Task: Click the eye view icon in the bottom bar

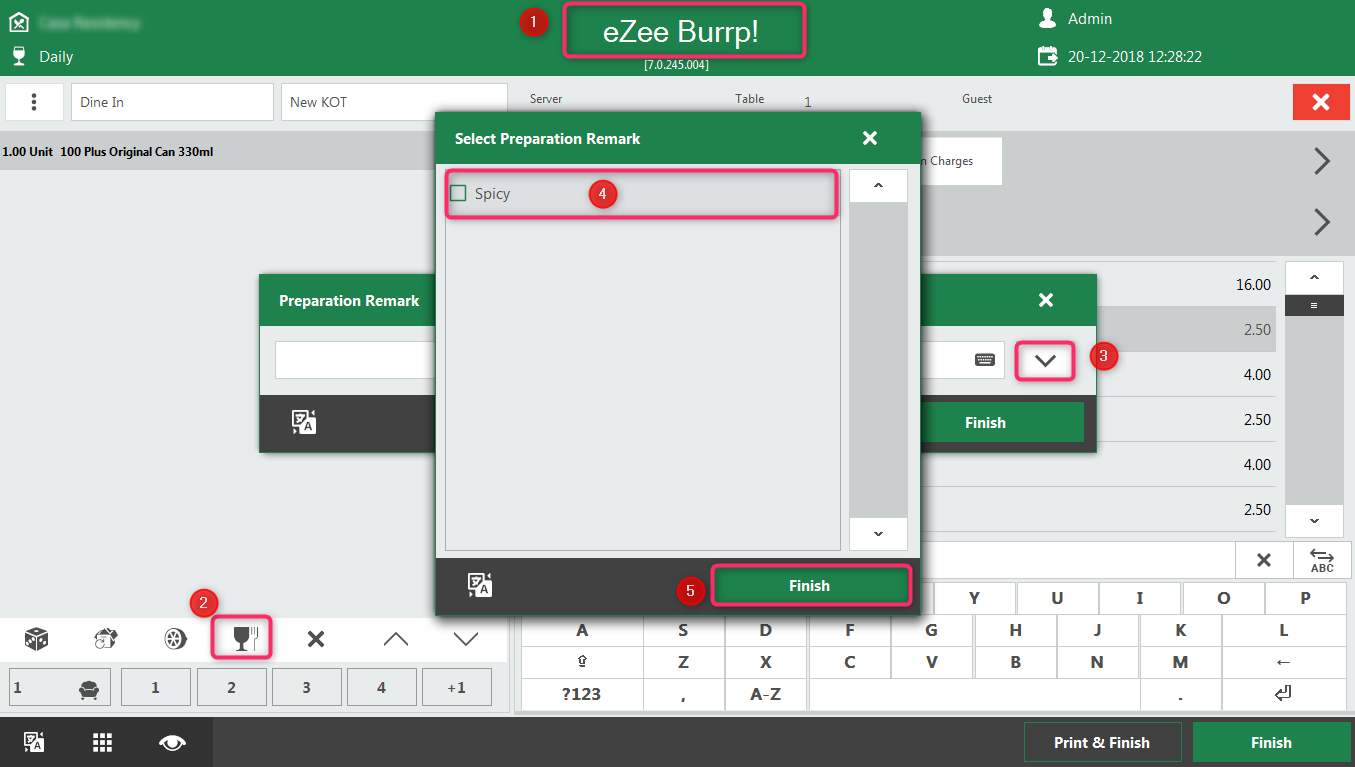Action: pyautogui.click(x=173, y=742)
